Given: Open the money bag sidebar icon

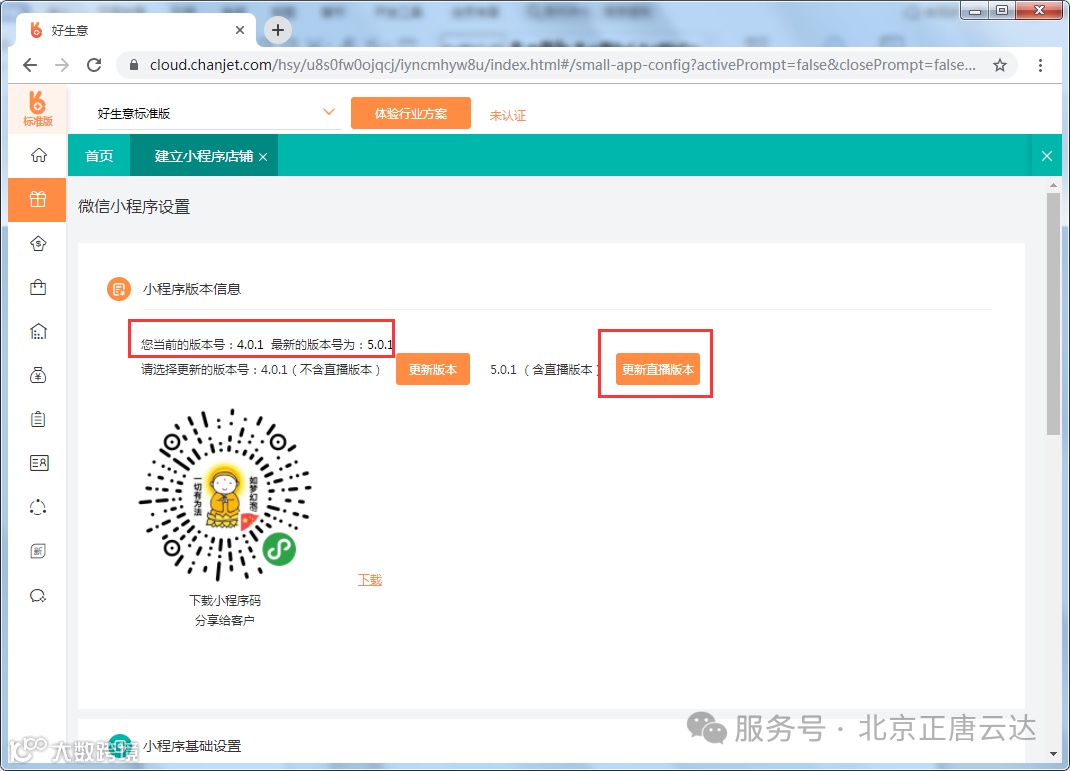Looking at the screenshot, I should pos(38,375).
